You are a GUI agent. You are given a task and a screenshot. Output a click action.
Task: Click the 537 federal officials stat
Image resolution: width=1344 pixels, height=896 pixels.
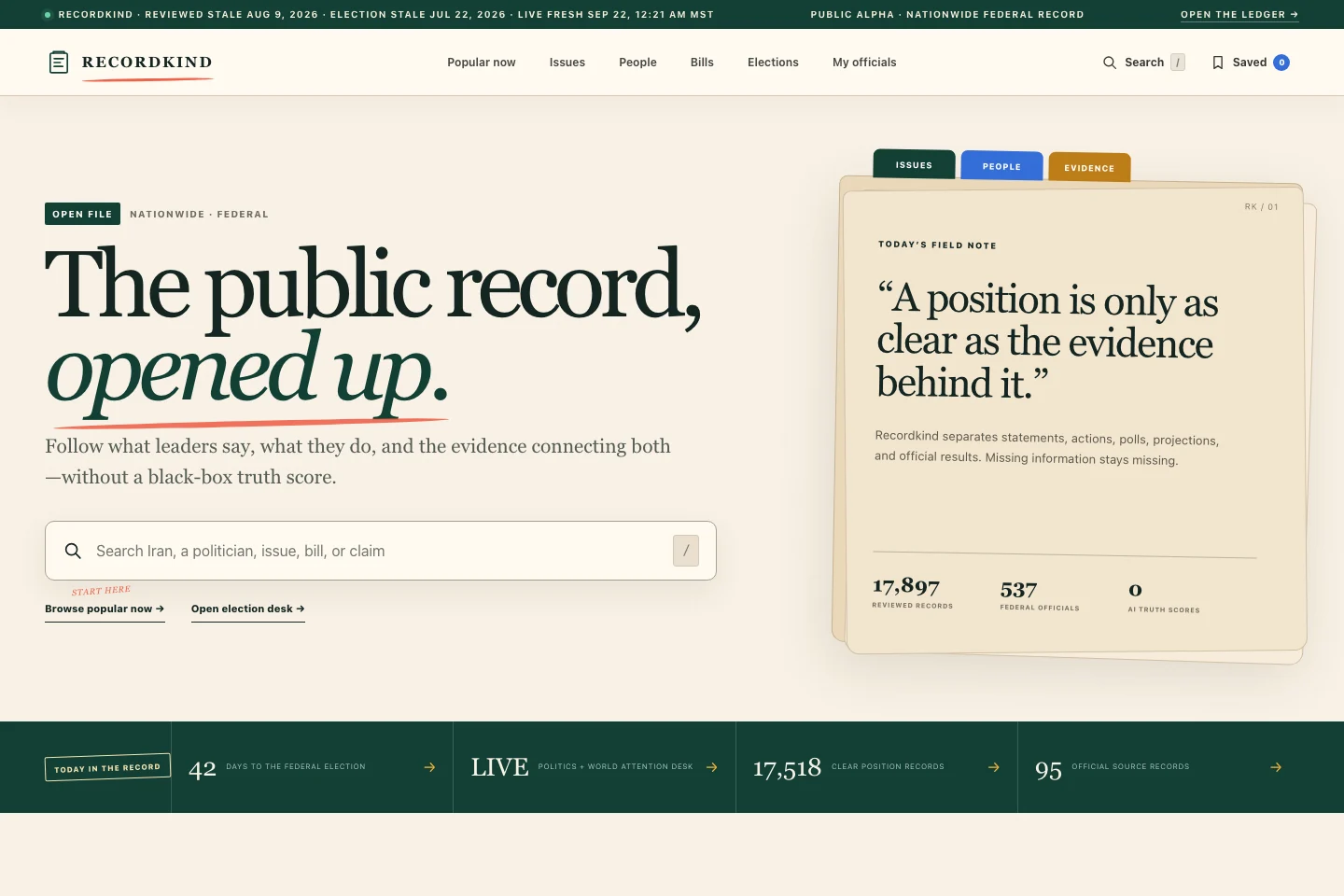pos(1039,595)
